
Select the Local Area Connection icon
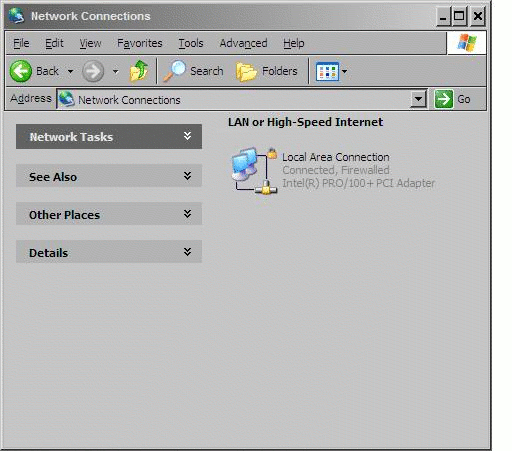[x=255, y=171]
